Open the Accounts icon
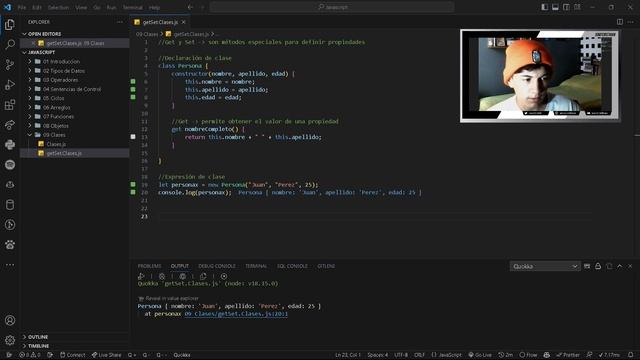 coord(10,320)
